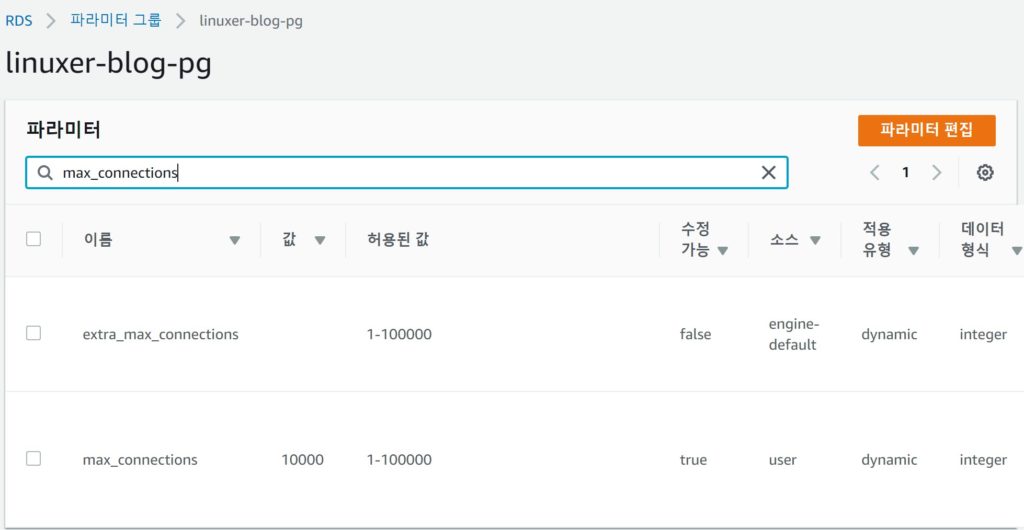The image size is (1024, 530).
Task: Check the extra_max_connections row checkbox
Action: 34,333
